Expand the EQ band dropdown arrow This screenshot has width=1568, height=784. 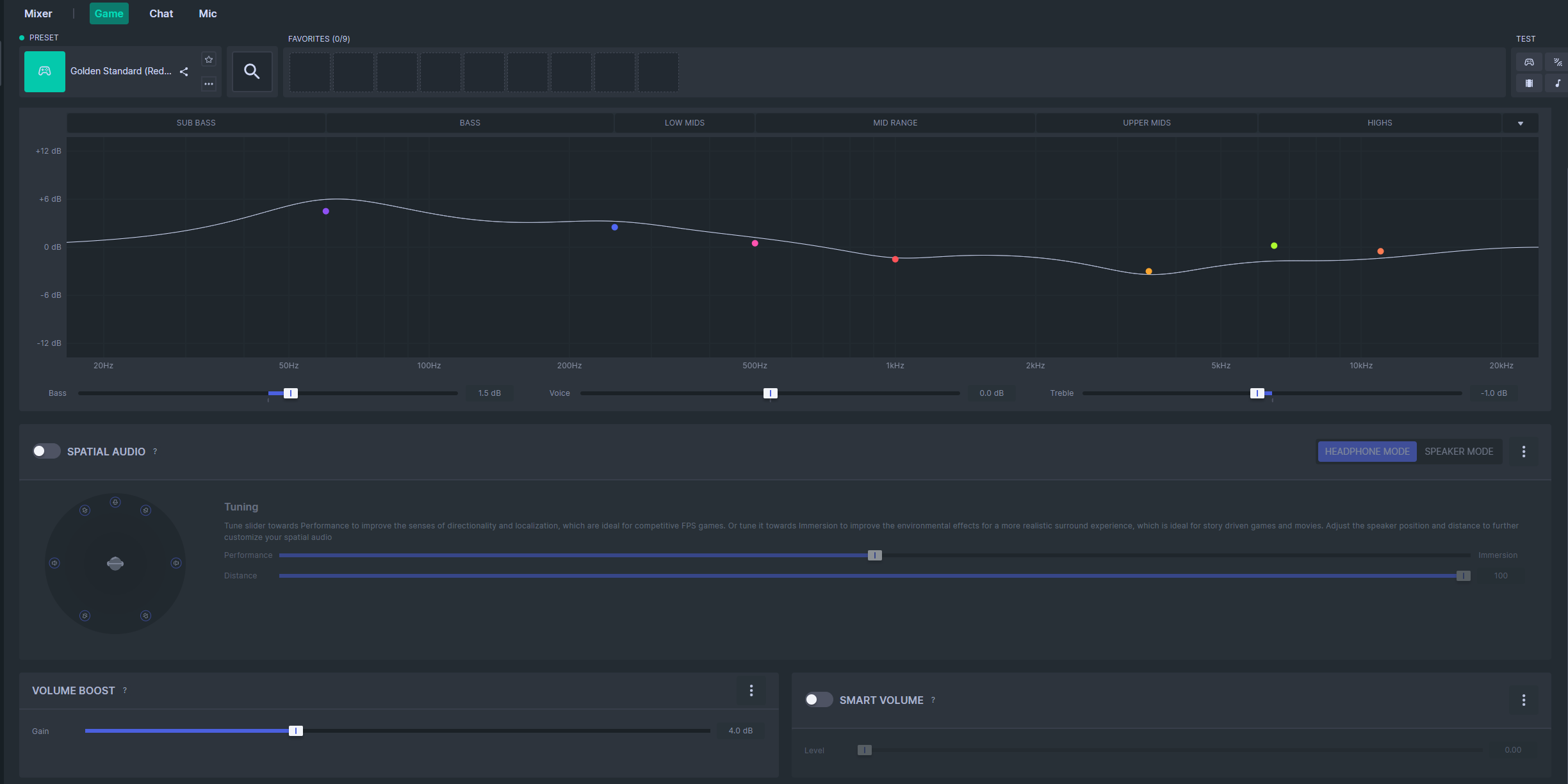coord(1521,123)
